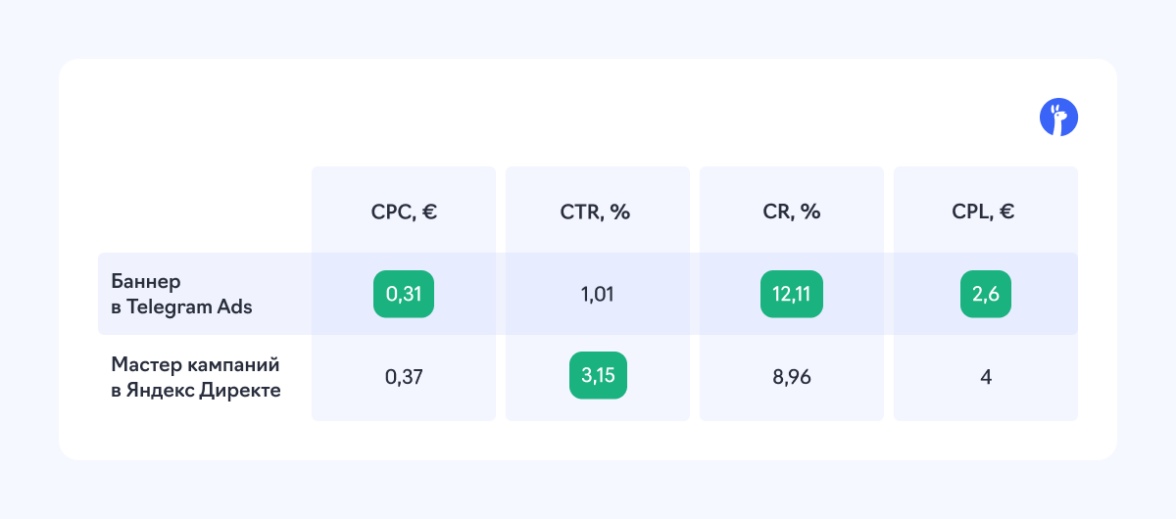Click the 8,96 CR value for Яндекс

coord(791,377)
